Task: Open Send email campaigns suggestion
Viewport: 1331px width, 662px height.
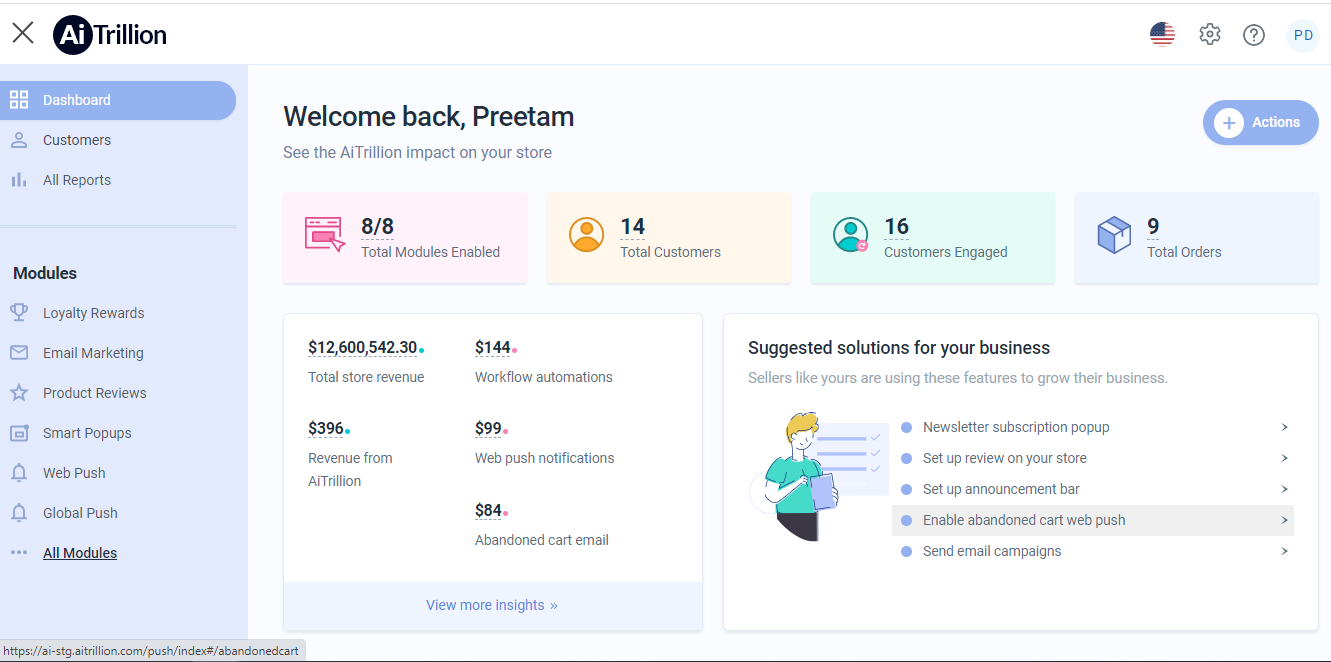Action: 1093,551
